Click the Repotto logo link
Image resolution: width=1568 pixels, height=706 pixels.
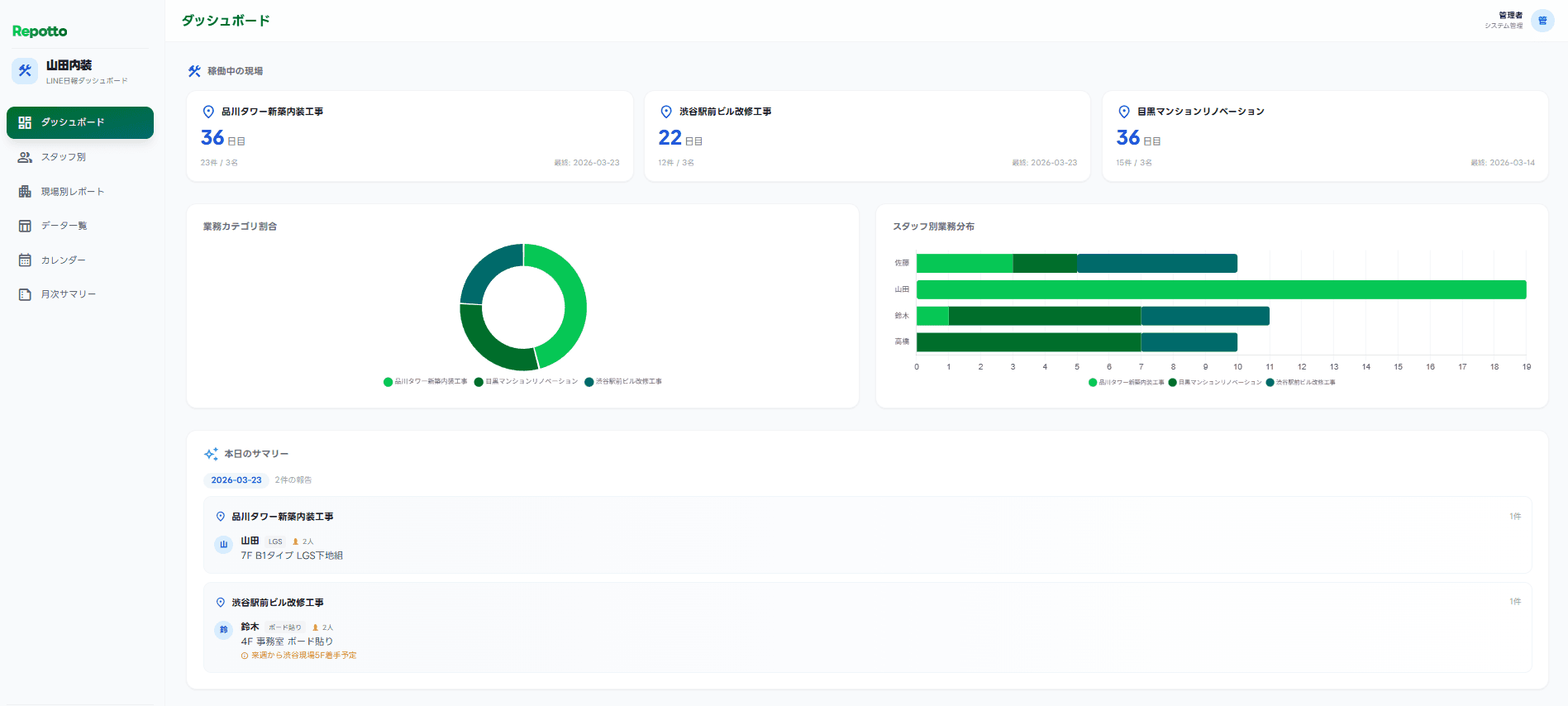(40, 31)
